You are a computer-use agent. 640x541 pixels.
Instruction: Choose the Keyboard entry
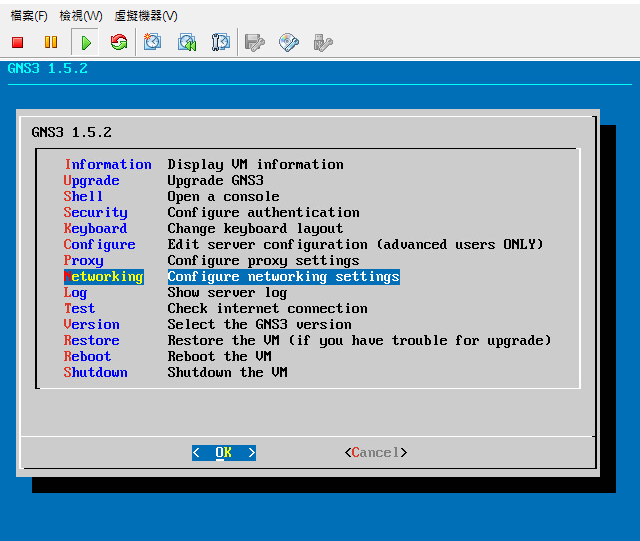tap(96, 229)
